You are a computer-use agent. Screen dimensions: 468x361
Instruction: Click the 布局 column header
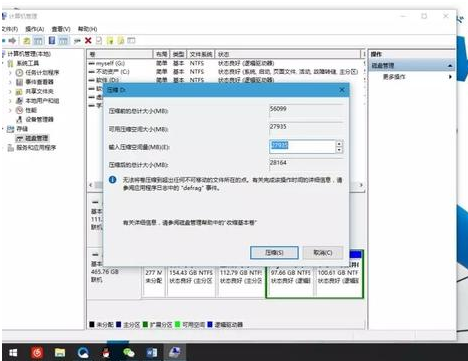(161, 54)
